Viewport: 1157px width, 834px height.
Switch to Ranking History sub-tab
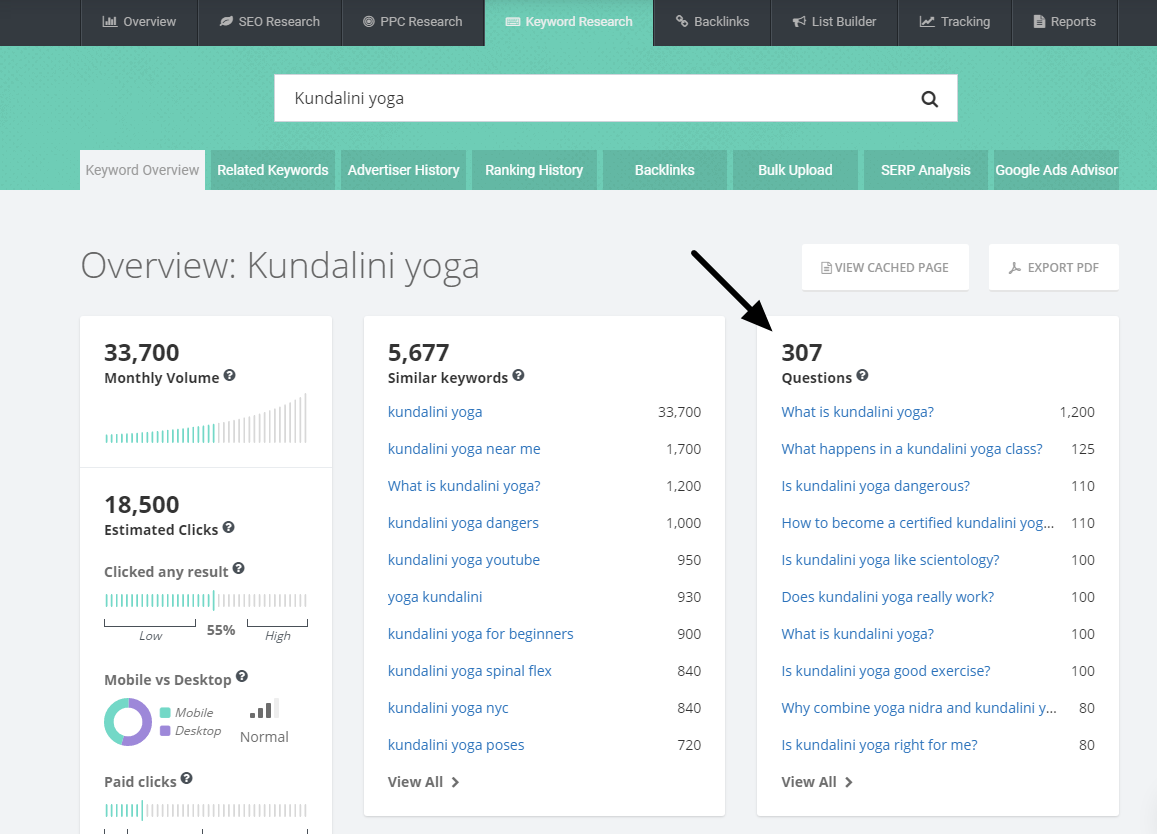click(x=534, y=170)
